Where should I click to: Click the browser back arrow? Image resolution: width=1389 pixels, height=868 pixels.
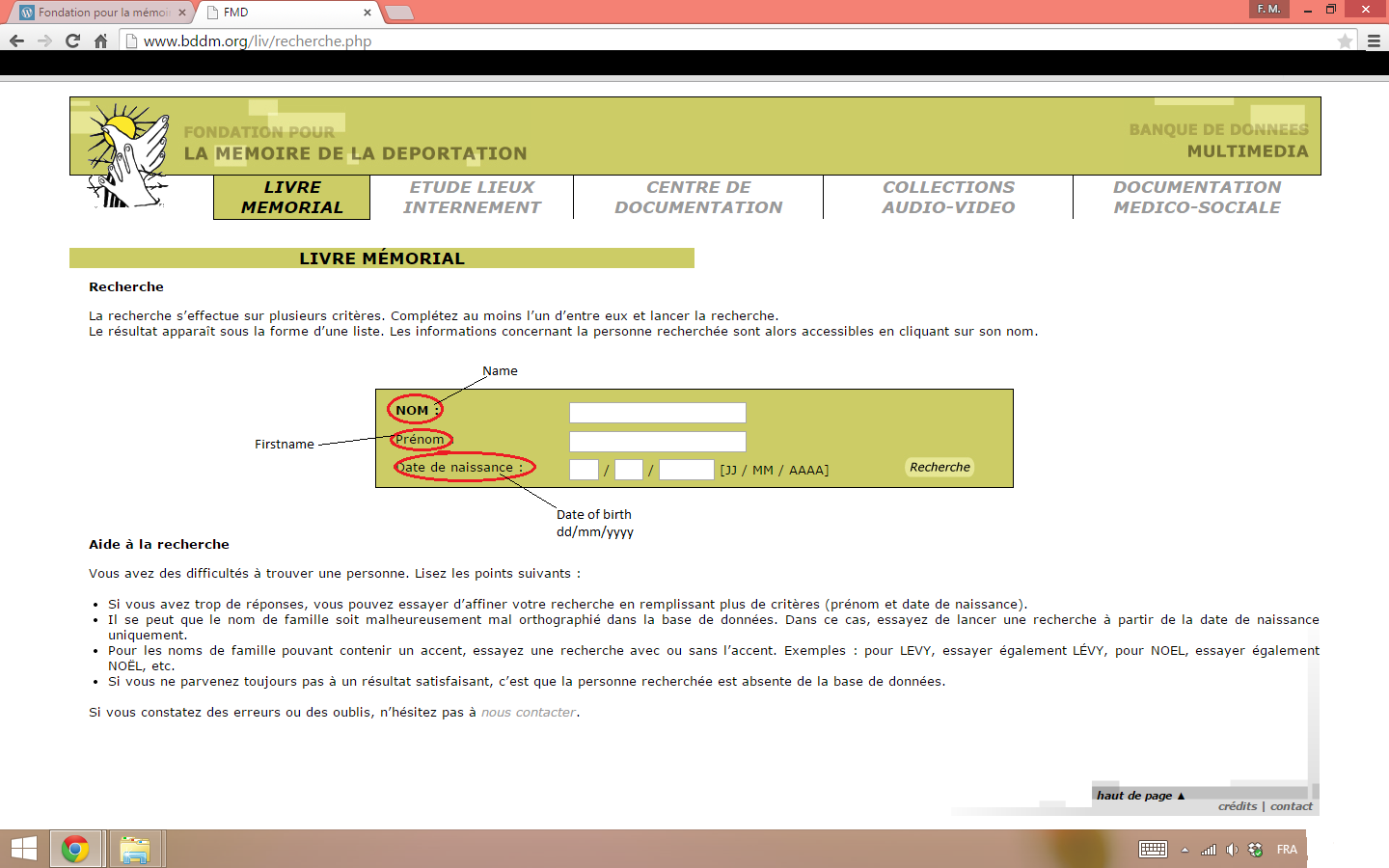tap(16, 41)
